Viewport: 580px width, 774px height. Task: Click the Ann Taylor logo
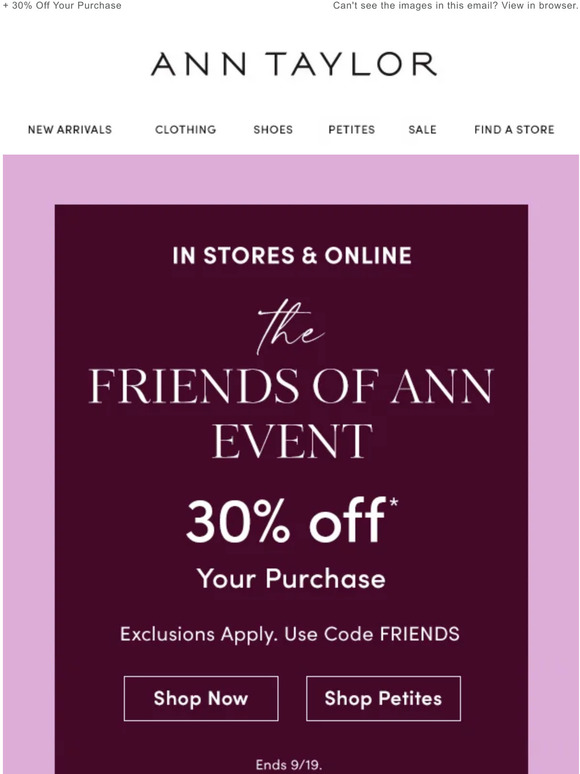click(294, 64)
